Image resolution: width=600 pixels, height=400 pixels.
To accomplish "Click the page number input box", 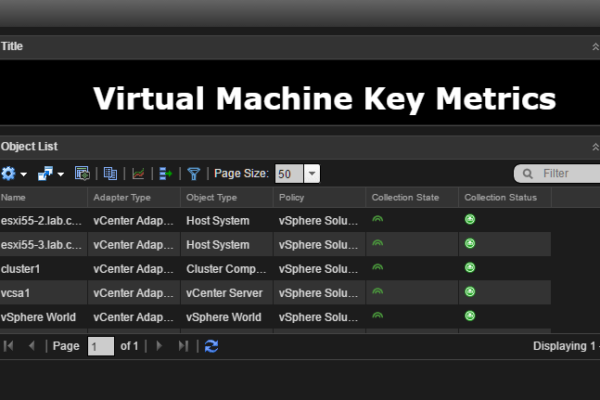I will 101,346.
